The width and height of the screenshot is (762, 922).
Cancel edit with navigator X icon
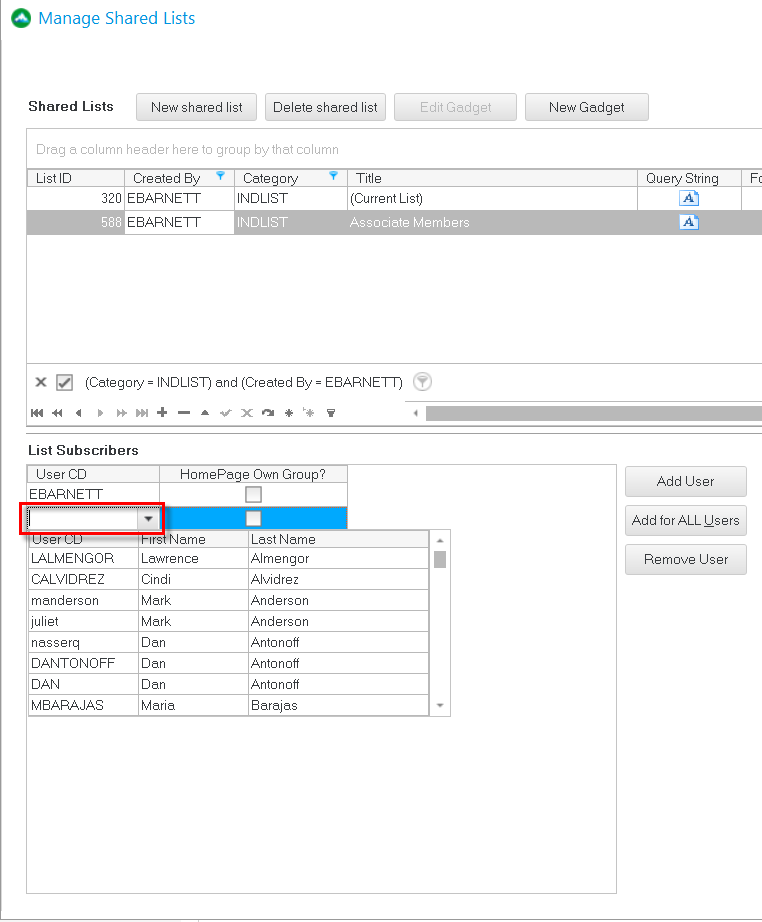[x=247, y=413]
